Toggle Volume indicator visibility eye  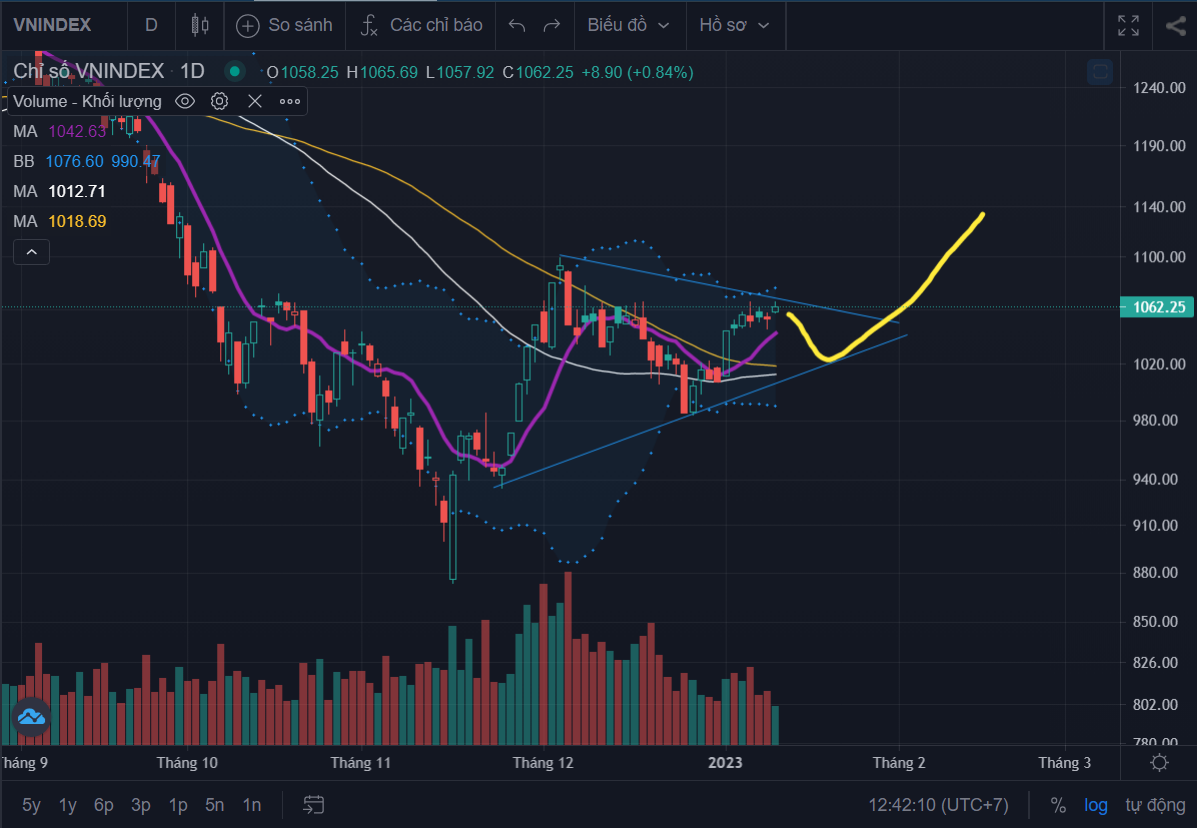tap(185, 101)
